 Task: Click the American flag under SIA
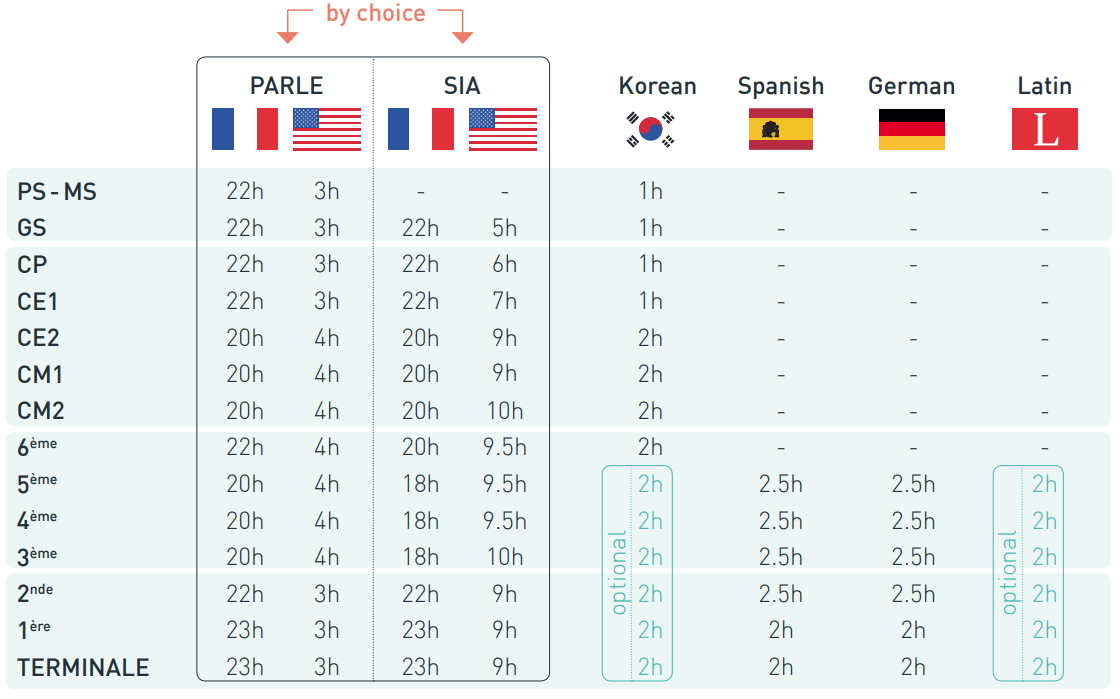503,129
